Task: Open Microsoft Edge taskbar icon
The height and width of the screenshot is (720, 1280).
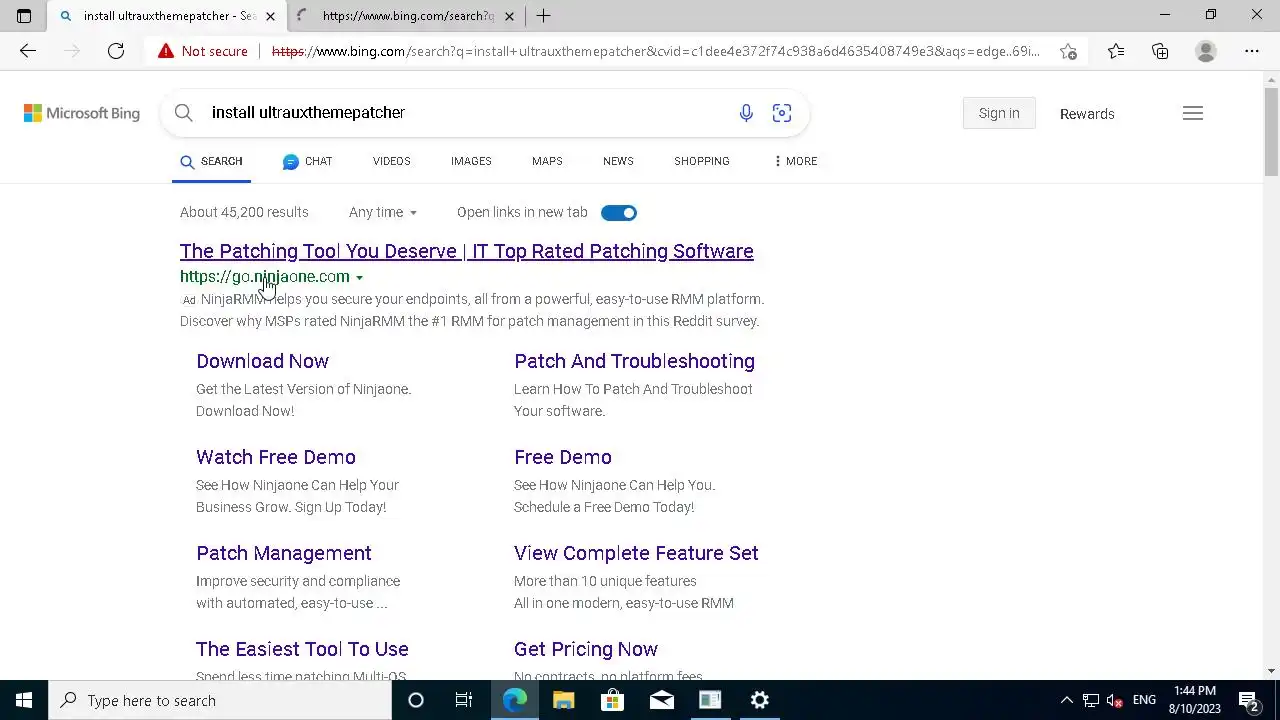Action: point(515,700)
